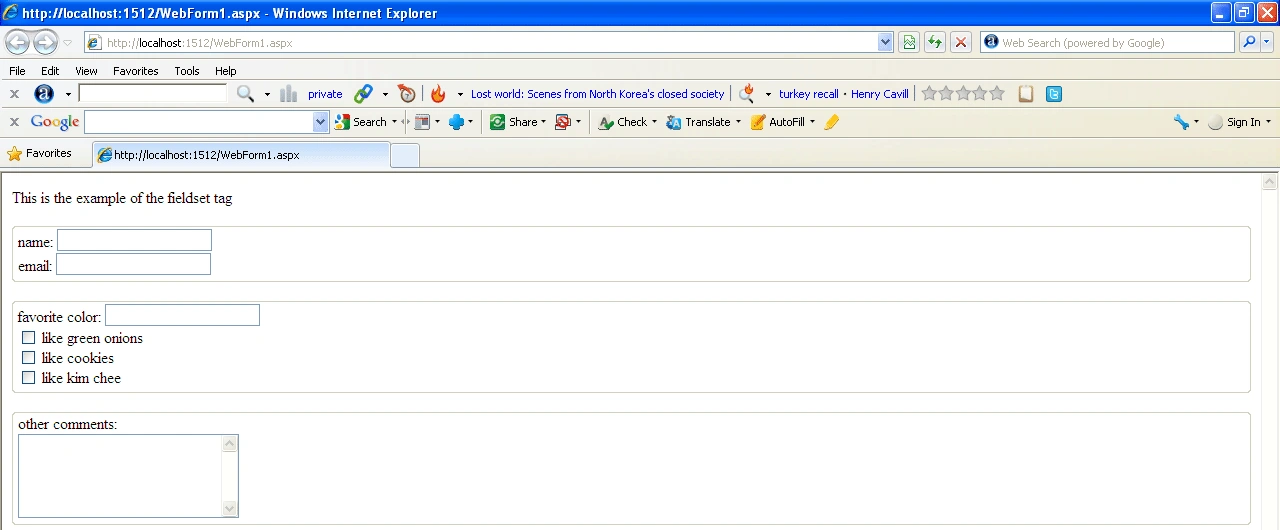Click the Share button
Screen dimensions: 1280x530
(513, 122)
